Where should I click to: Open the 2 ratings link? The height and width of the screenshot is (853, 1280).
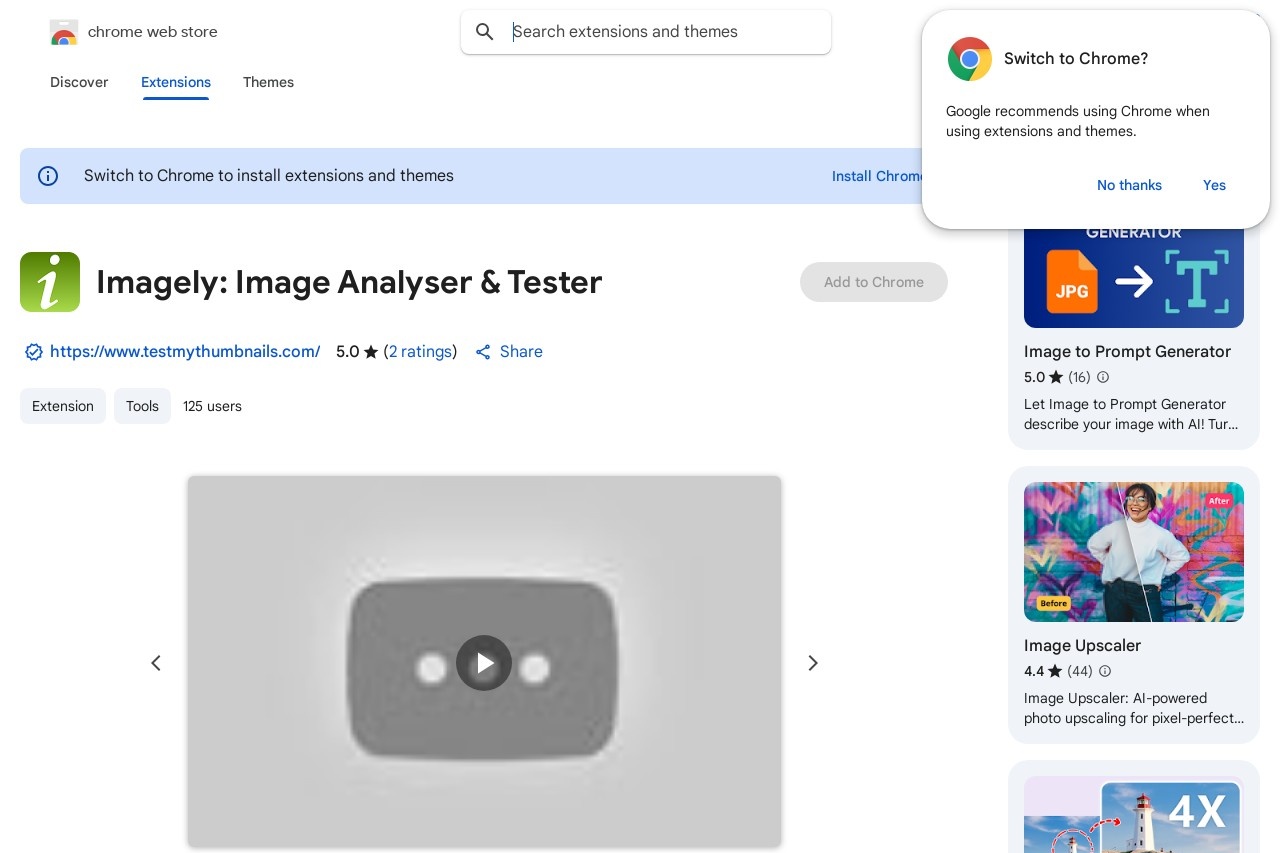[x=420, y=352]
